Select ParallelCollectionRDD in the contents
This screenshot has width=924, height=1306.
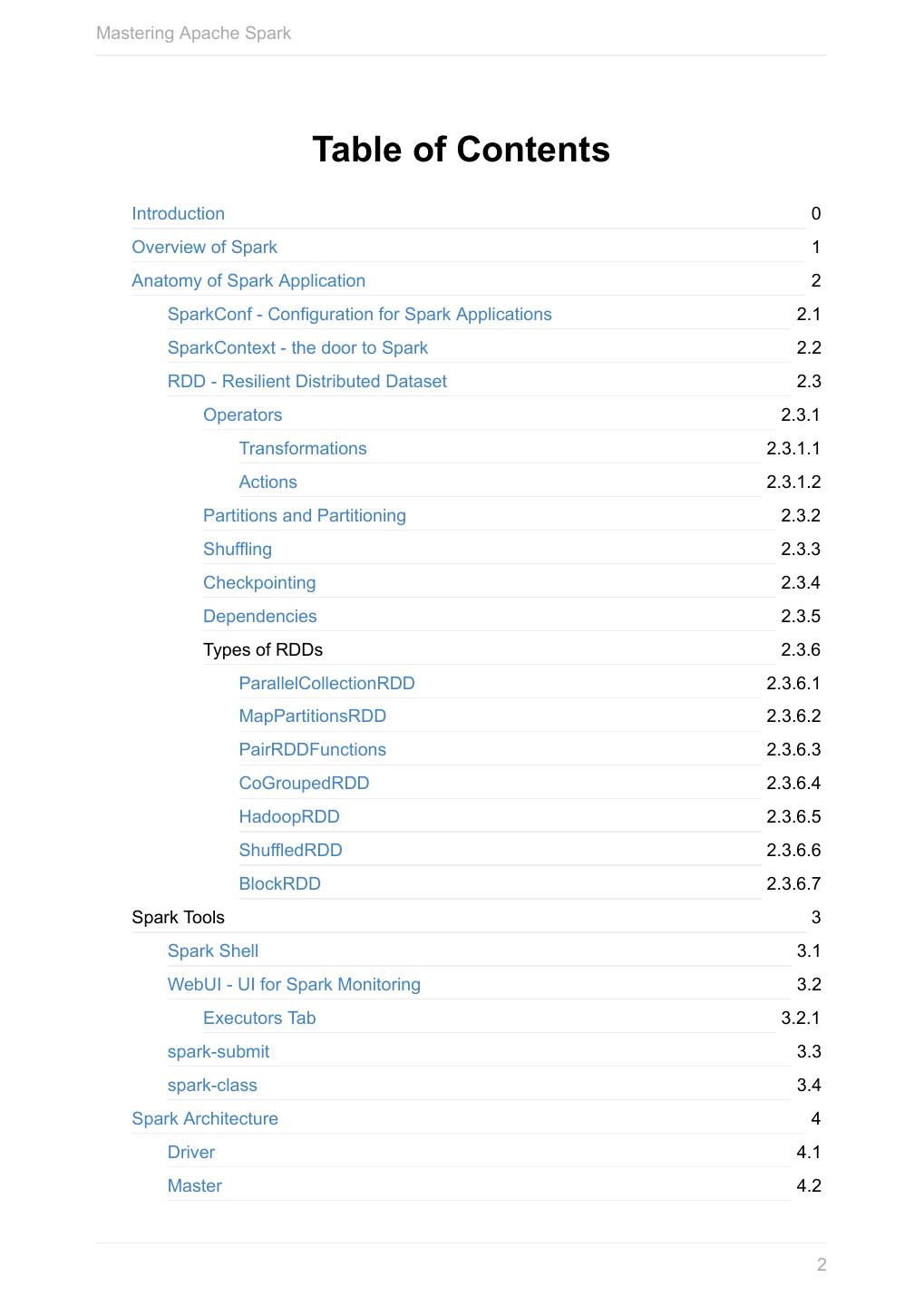pyautogui.click(x=326, y=684)
